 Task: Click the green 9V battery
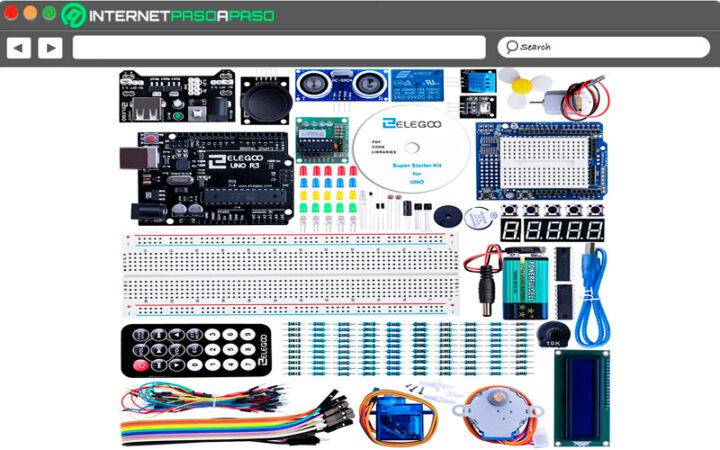point(525,287)
